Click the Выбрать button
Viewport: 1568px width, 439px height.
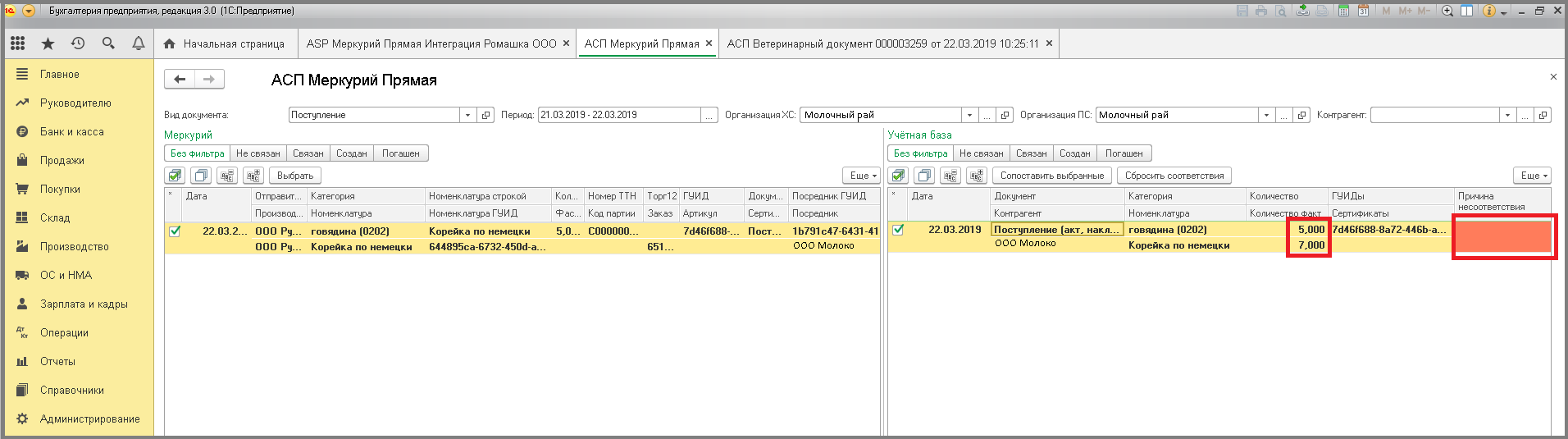click(x=295, y=176)
